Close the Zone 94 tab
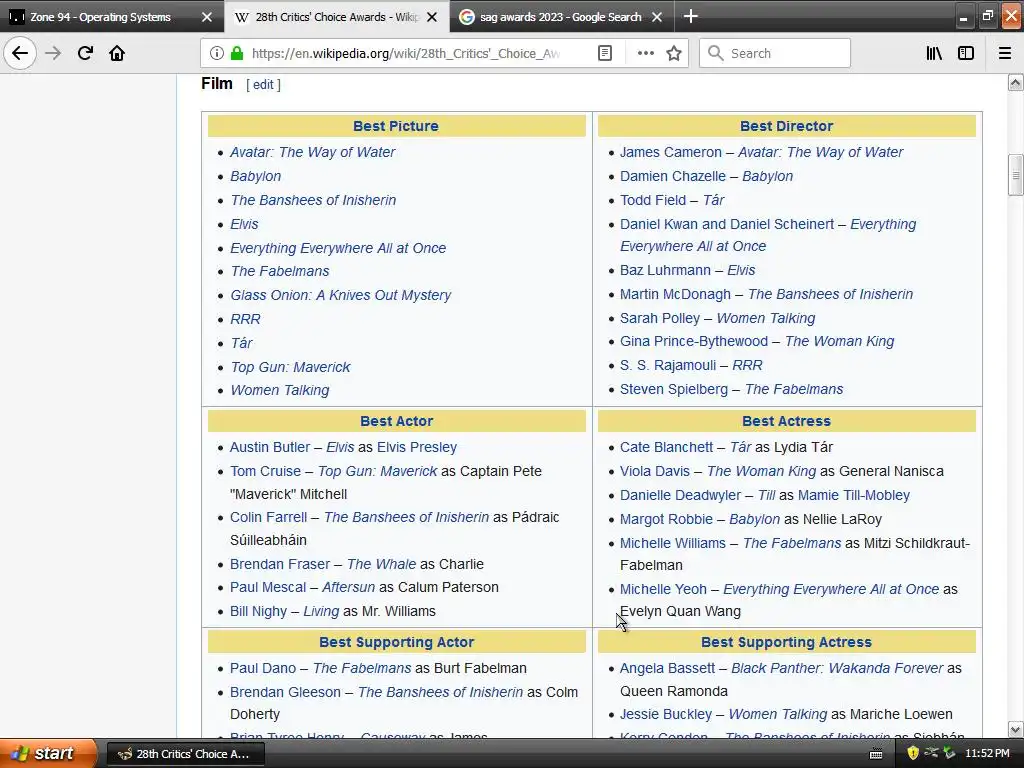Viewport: 1024px width, 768px height. (206, 17)
